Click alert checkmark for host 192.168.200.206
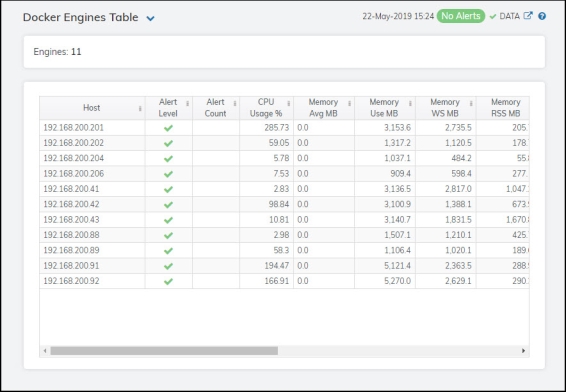566x392 pixels. [168, 174]
